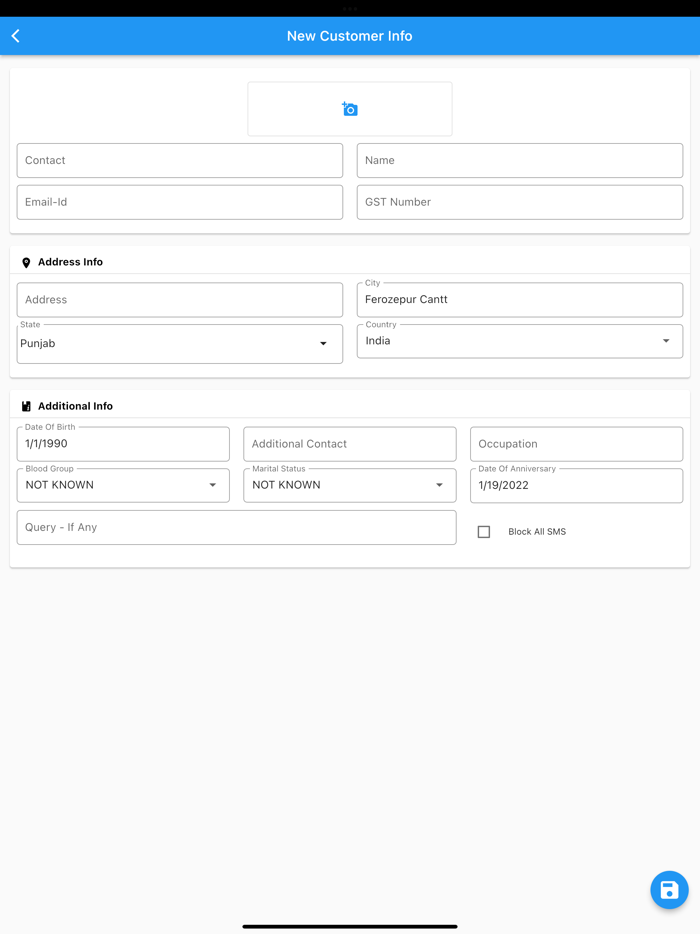
Task: Select the Contact input field
Action: [179, 160]
